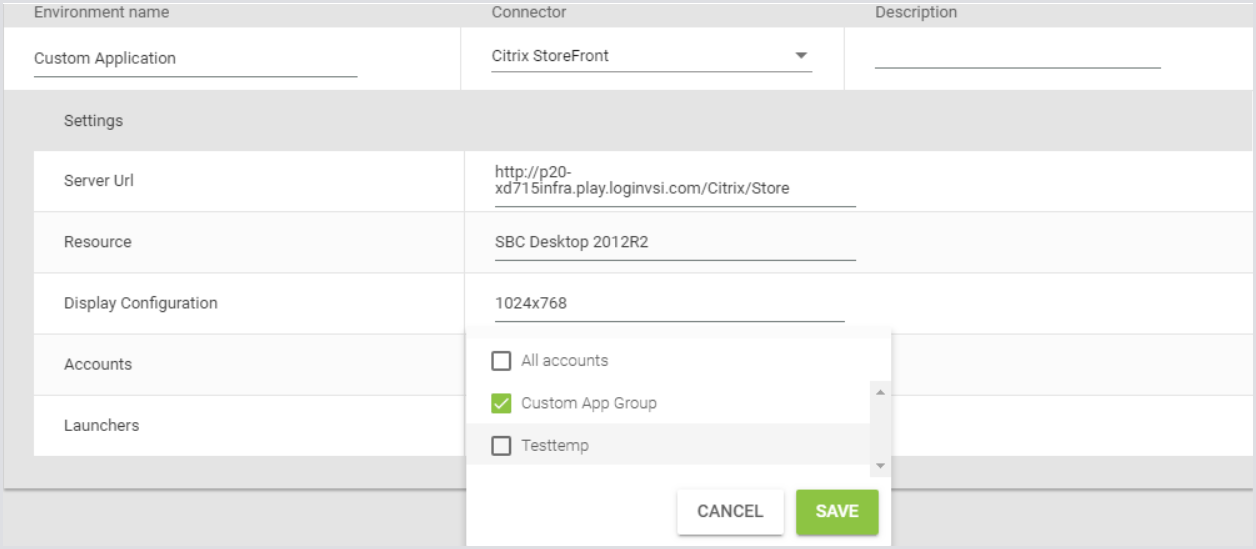
Task: Click the Settings section header
Action: point(94,121)
